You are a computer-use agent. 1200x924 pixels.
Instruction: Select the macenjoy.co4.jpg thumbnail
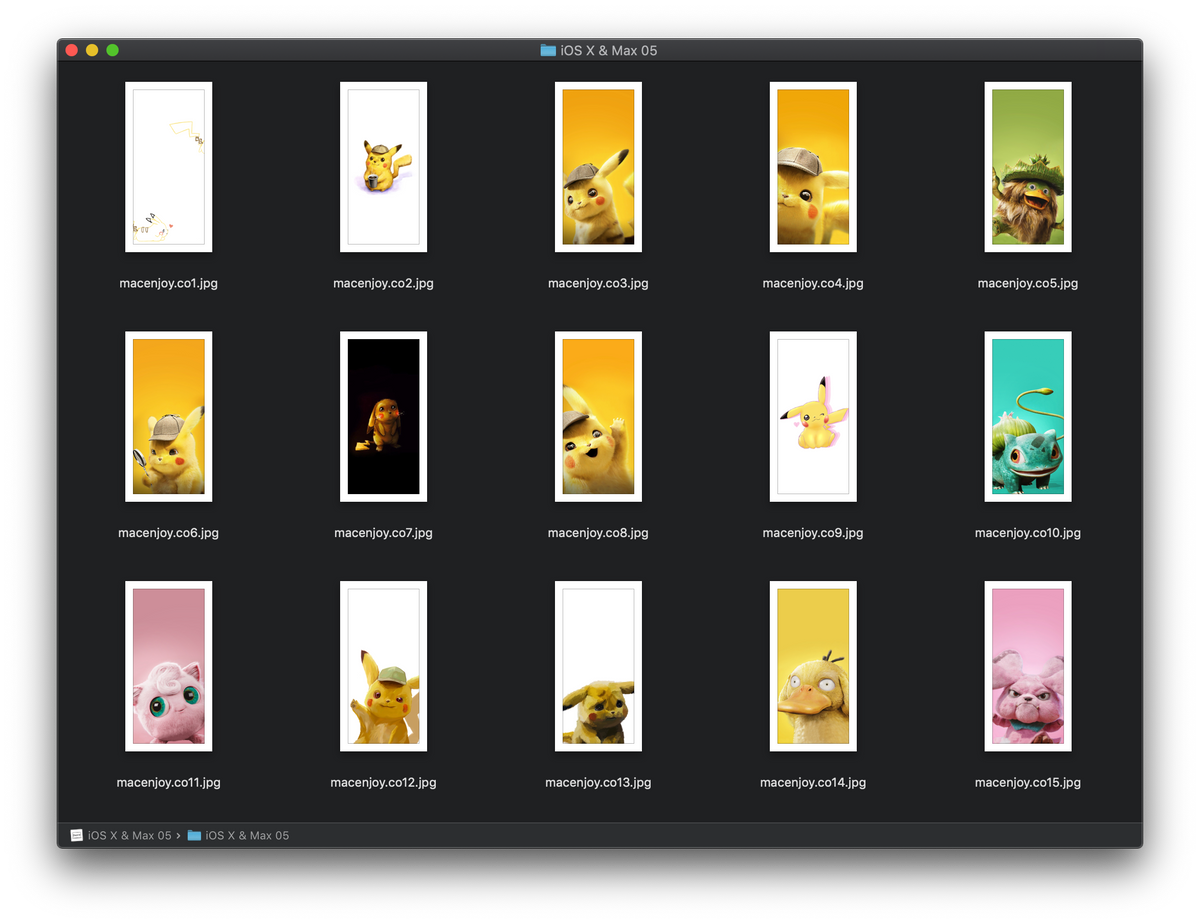(813, 167)
